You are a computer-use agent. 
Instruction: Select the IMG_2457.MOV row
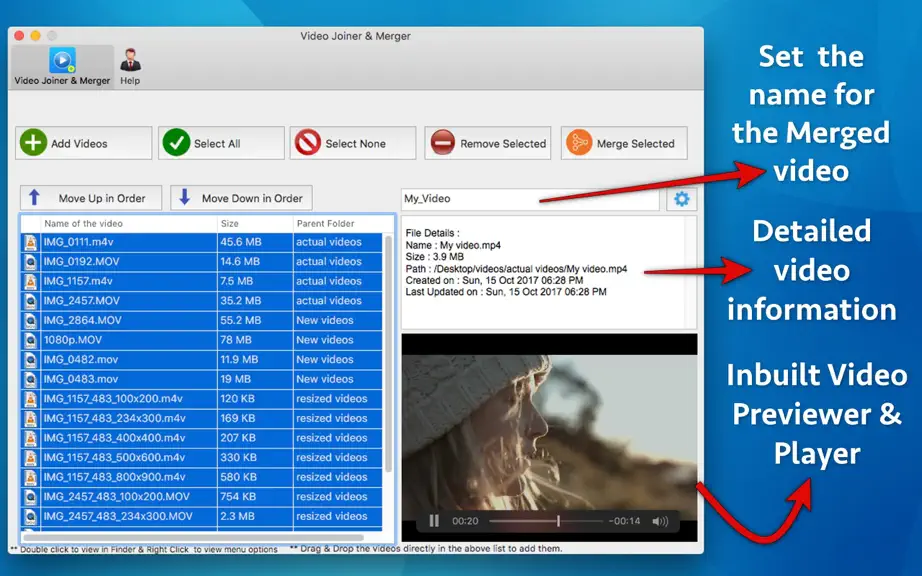(202, 300)
